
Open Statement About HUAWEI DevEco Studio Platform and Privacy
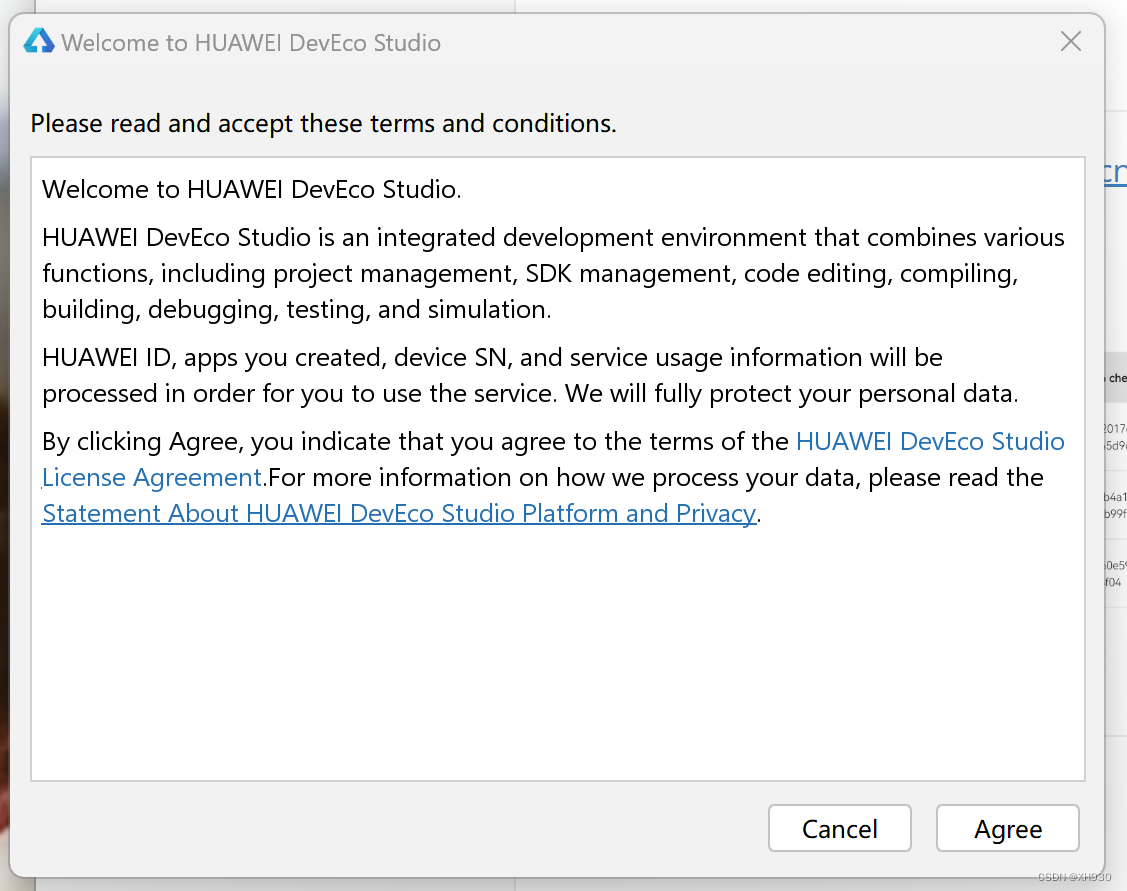tap(399, 513)
